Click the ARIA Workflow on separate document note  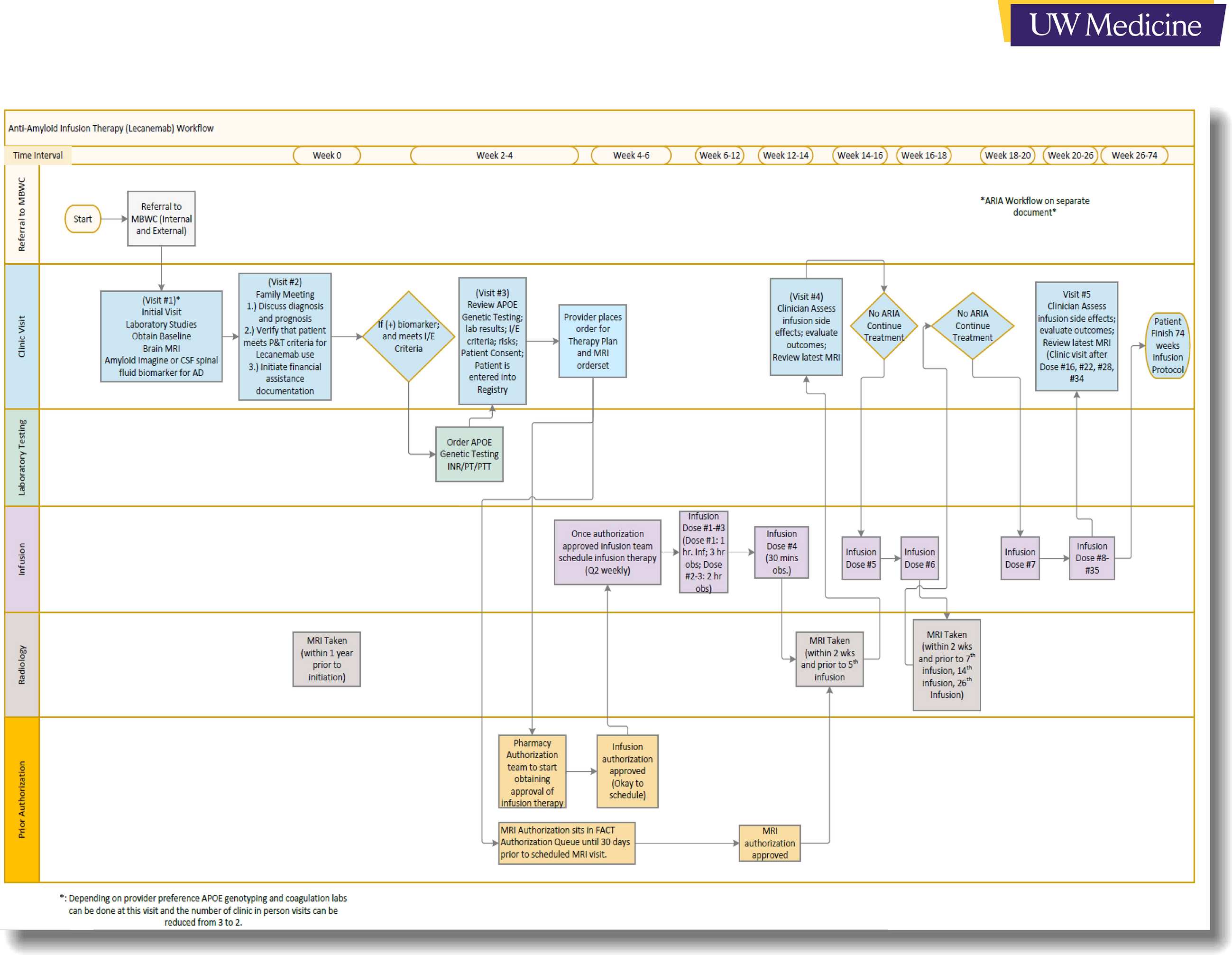[1035, 206]
